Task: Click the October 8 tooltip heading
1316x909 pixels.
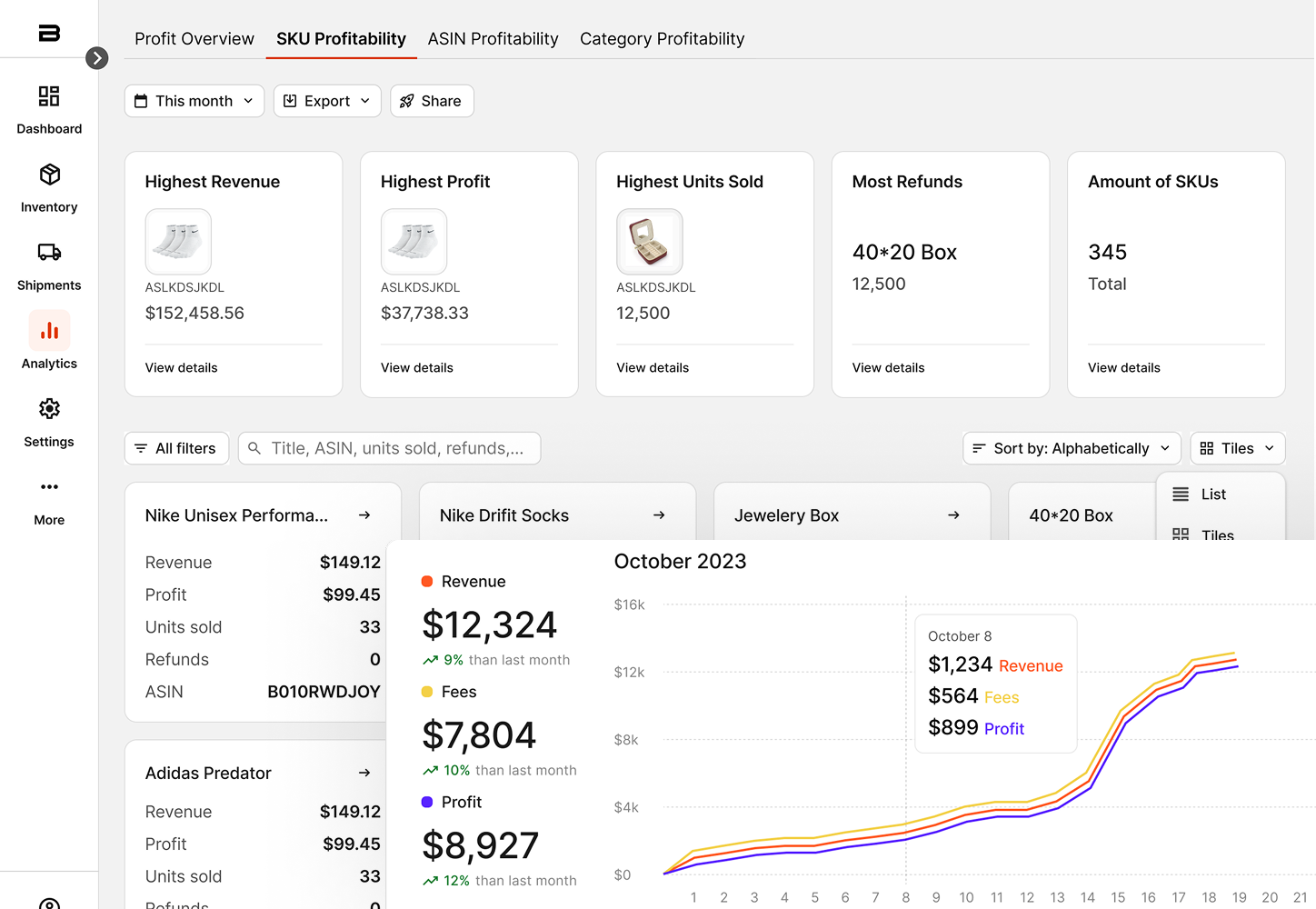Action: [x=960, y=636]
